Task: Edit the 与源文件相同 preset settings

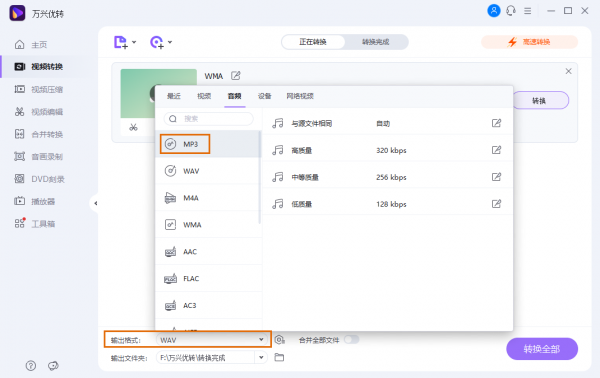Action: pyautogui.click(x=496, y=123)
